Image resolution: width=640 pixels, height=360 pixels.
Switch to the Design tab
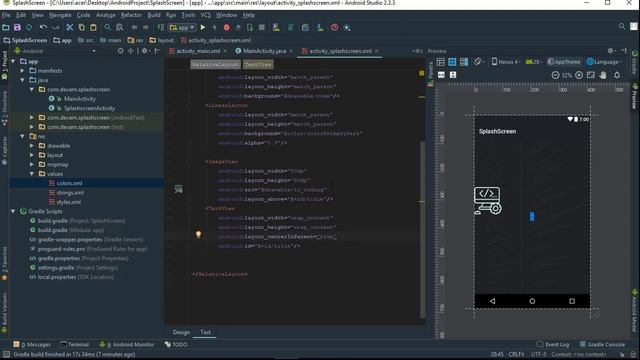pos(181,332)
